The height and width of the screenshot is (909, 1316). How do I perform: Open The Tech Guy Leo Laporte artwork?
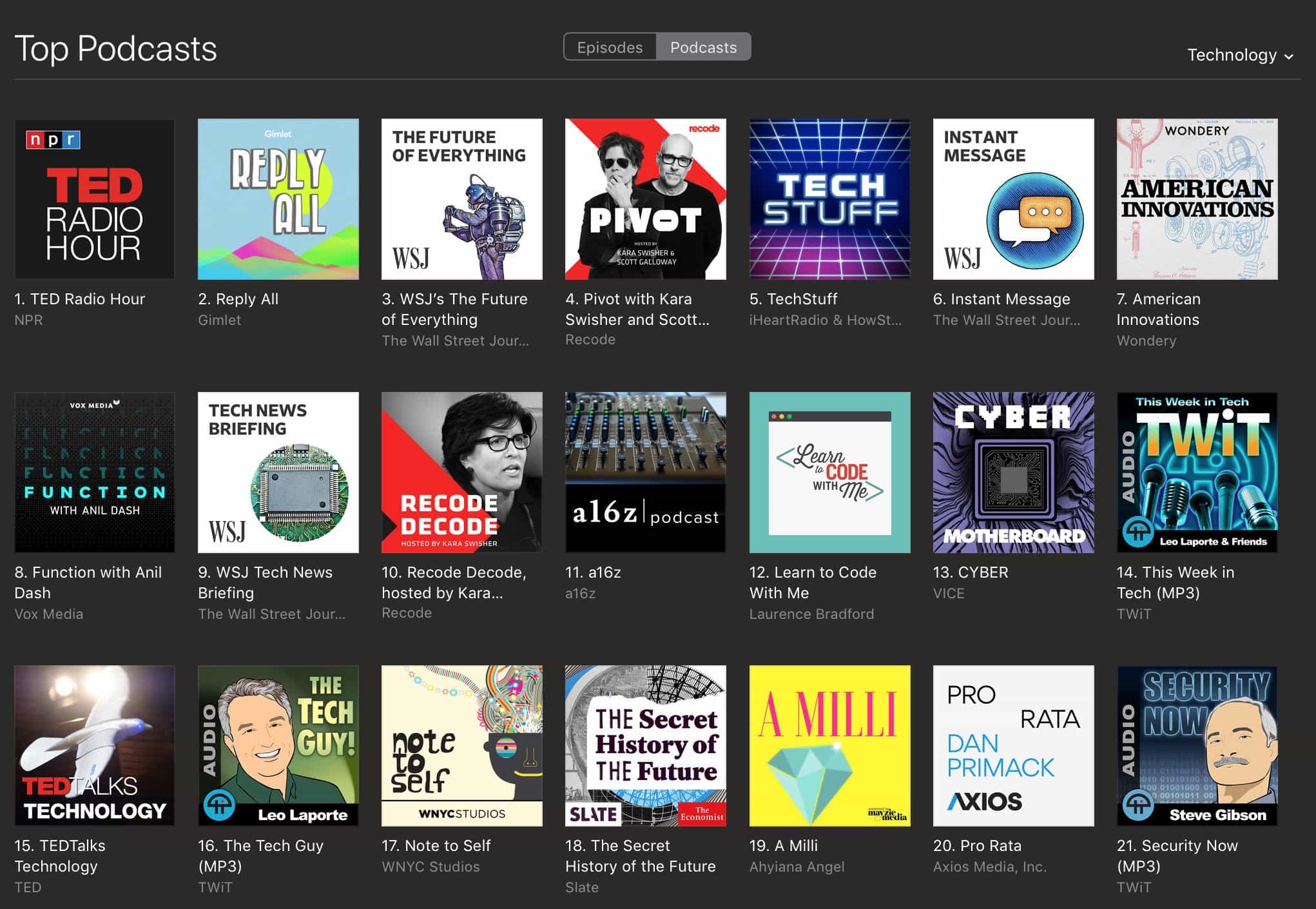[278, 745]
